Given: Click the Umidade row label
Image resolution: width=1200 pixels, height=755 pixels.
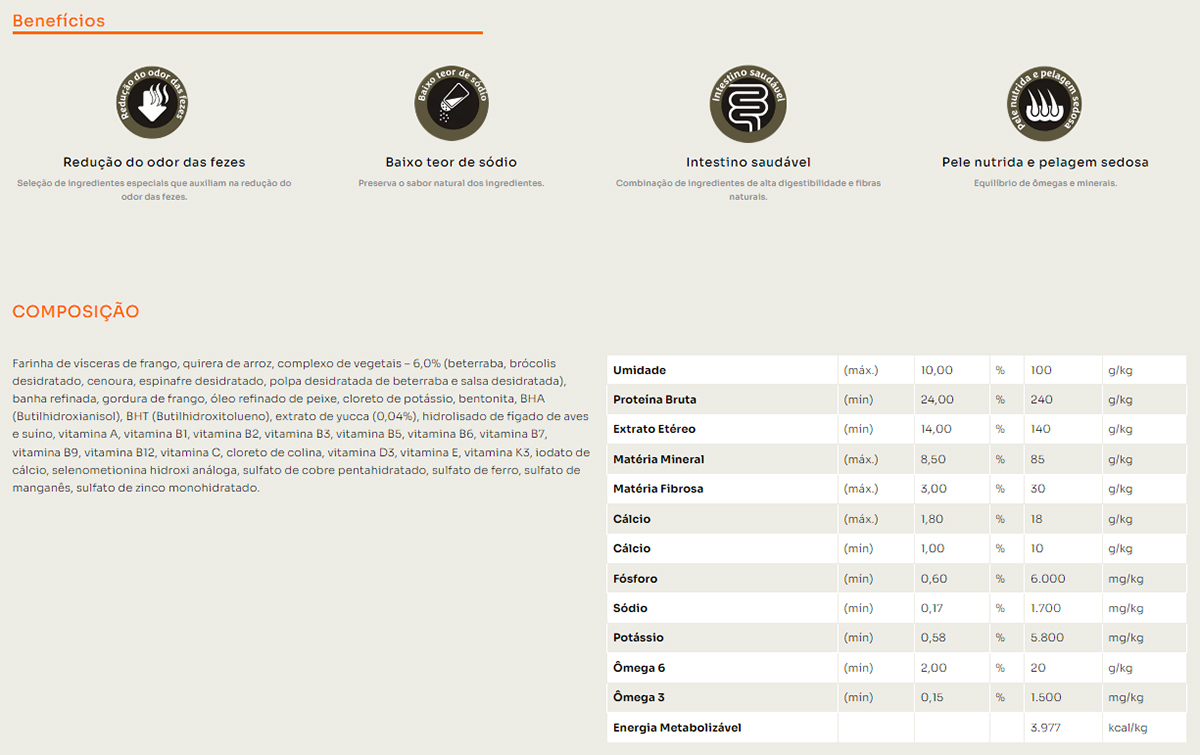Looking at the screenshot, I should 639,370.
